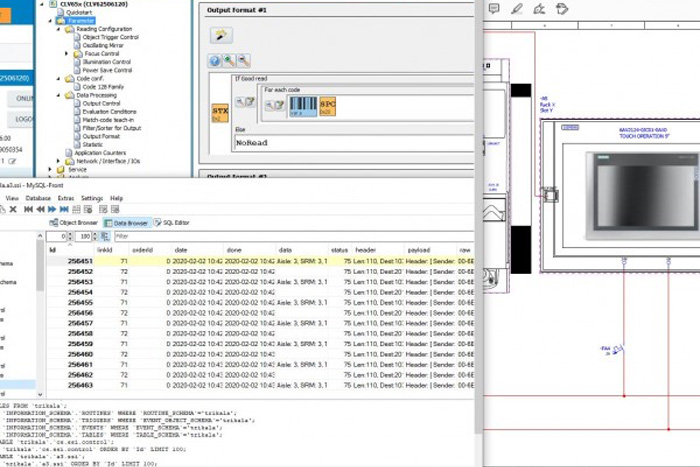Click the comment bubble icon in PDF toolbar
This screenshot has width=700, height=467.
pyautogui.click(x=494, y=8)
